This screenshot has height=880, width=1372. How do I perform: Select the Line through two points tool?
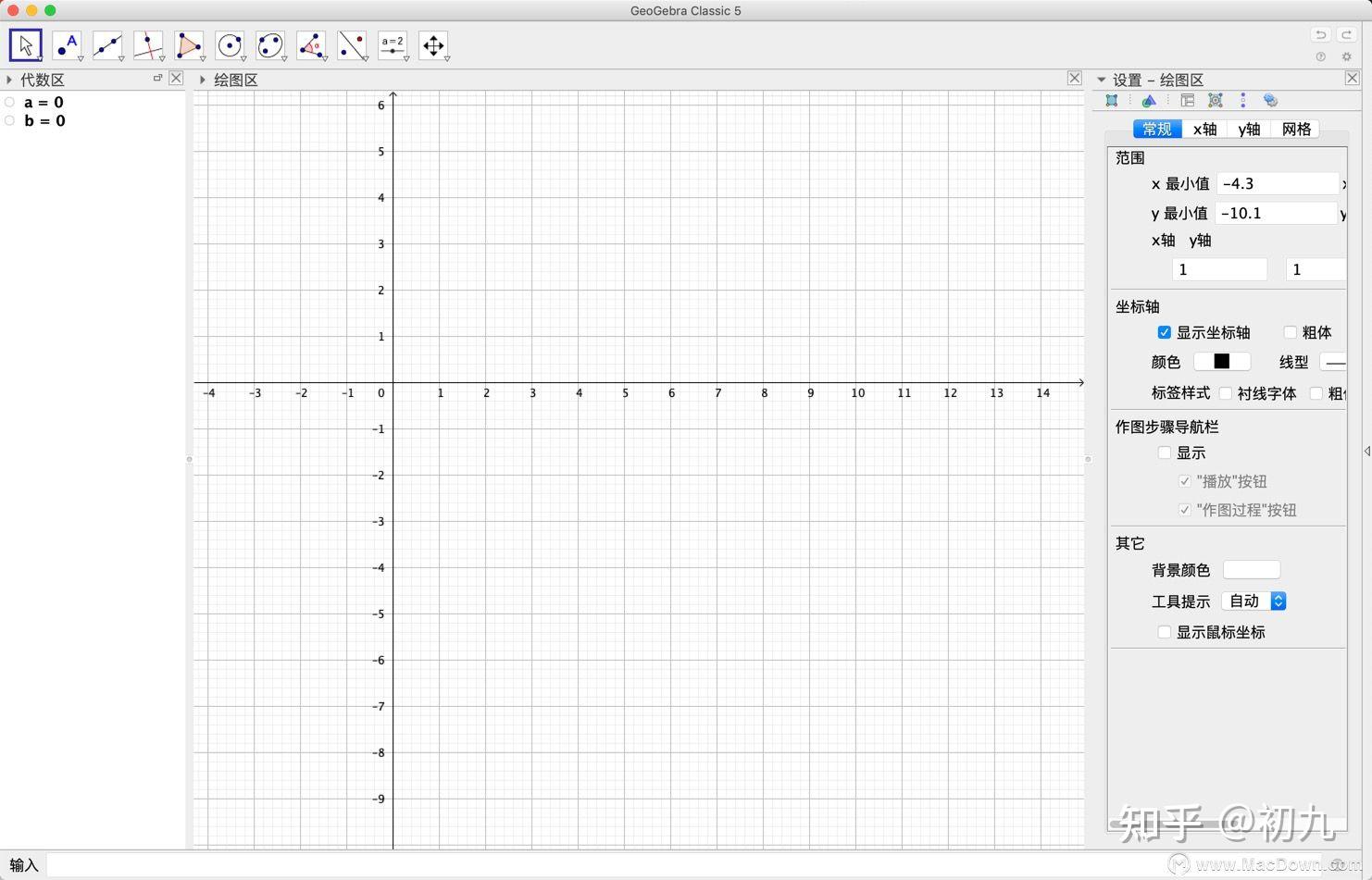[x=107, y=45]
